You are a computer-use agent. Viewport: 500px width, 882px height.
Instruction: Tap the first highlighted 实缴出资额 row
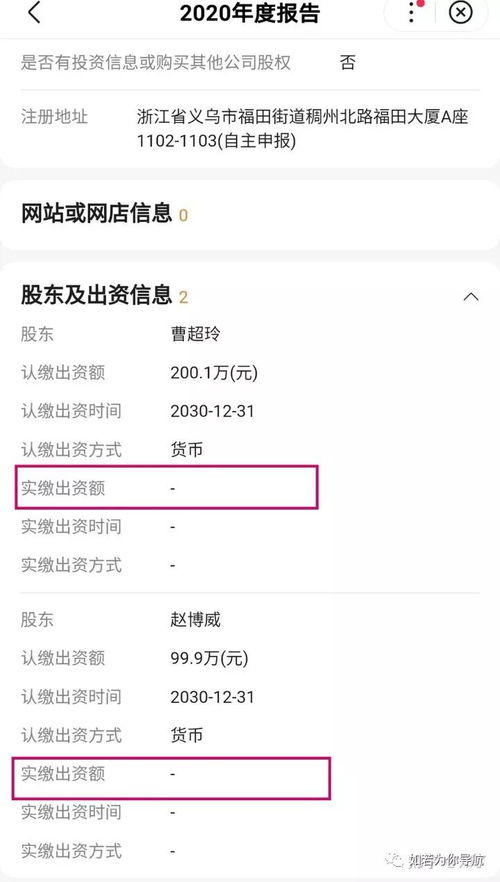pyautogui.click(x=166, y=487)
